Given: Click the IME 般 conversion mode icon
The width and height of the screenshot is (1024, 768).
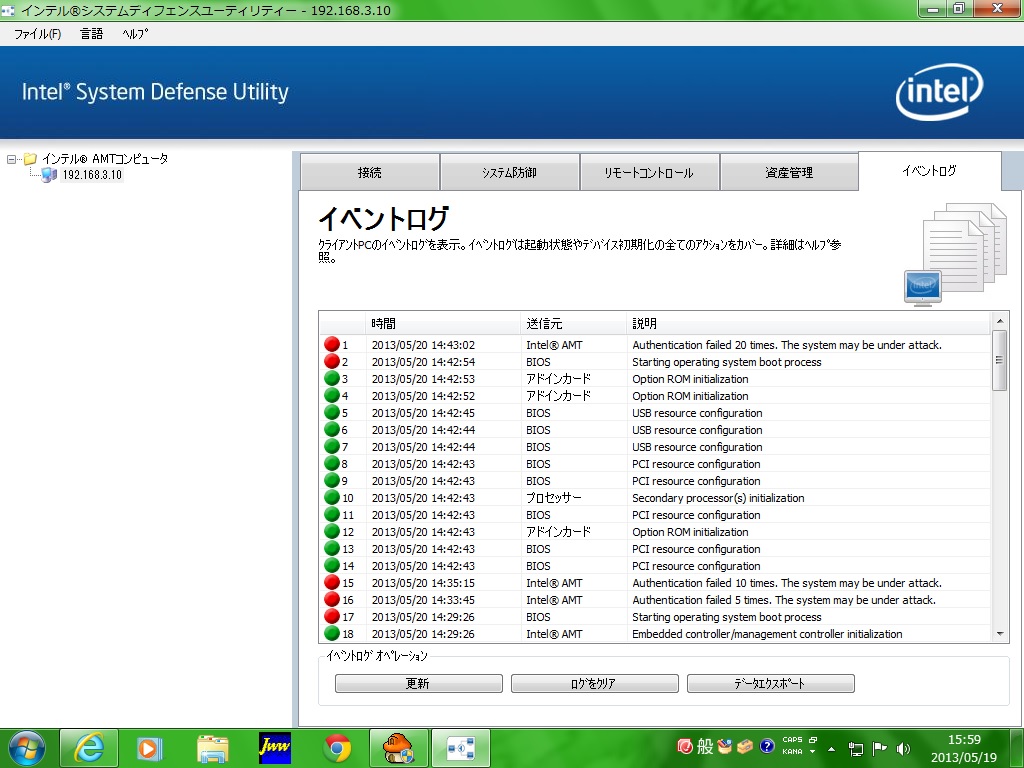Looking at the screenshot, I should [705, 745].
